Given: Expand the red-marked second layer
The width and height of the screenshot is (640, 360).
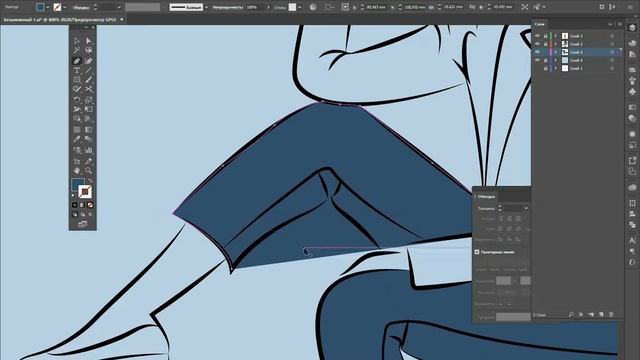Looking at the screenshot, I should (x=556, y=44).
